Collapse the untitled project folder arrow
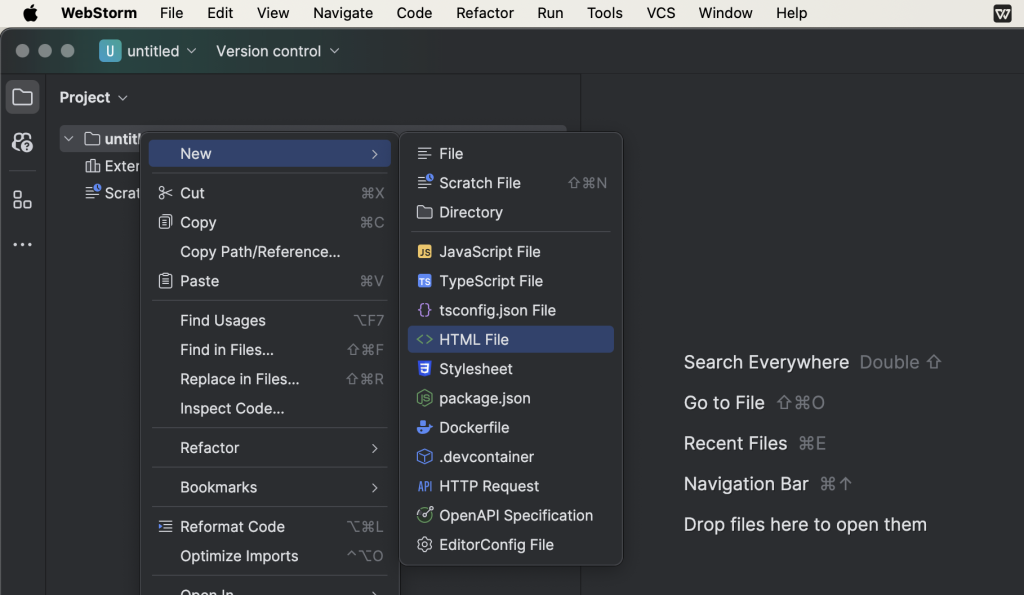The height and width of the screenshot is (595, 1024). pyautogui.click(x=69, y=139)
